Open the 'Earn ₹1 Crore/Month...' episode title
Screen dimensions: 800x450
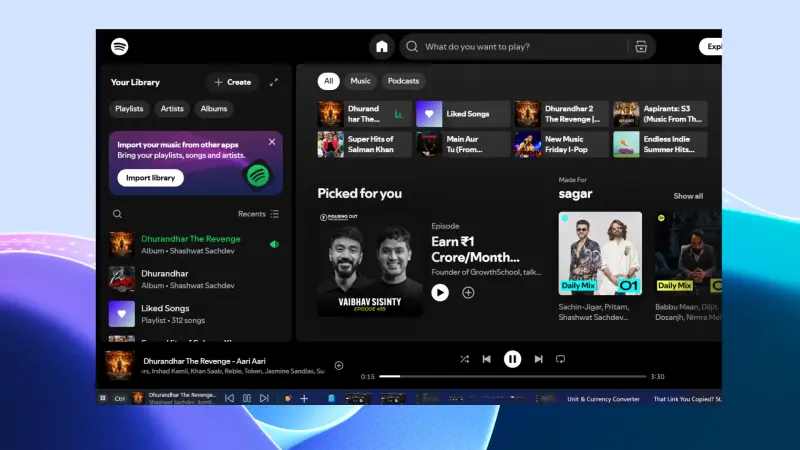coord(476,249)
